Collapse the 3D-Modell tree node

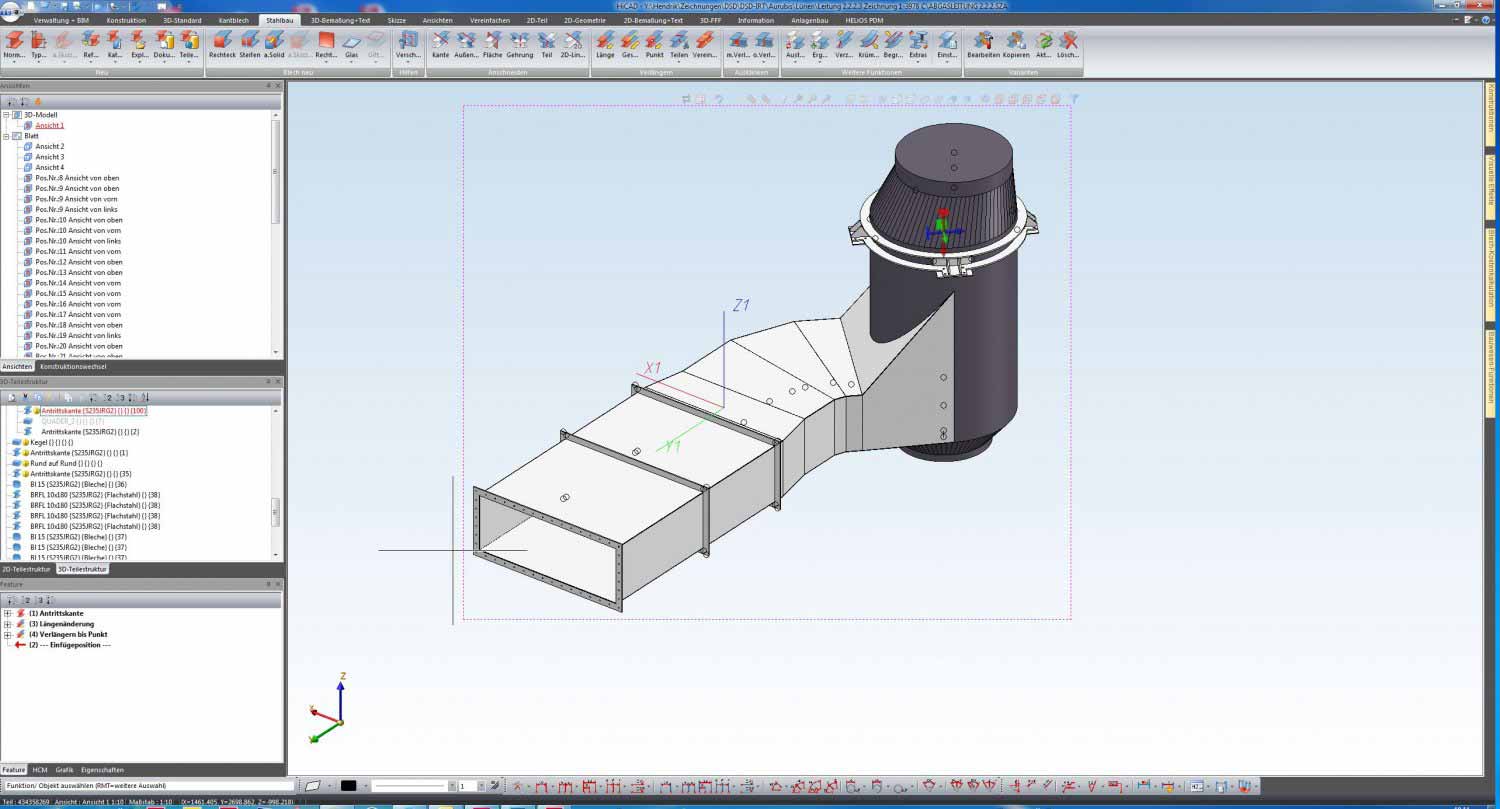point(6,115)
